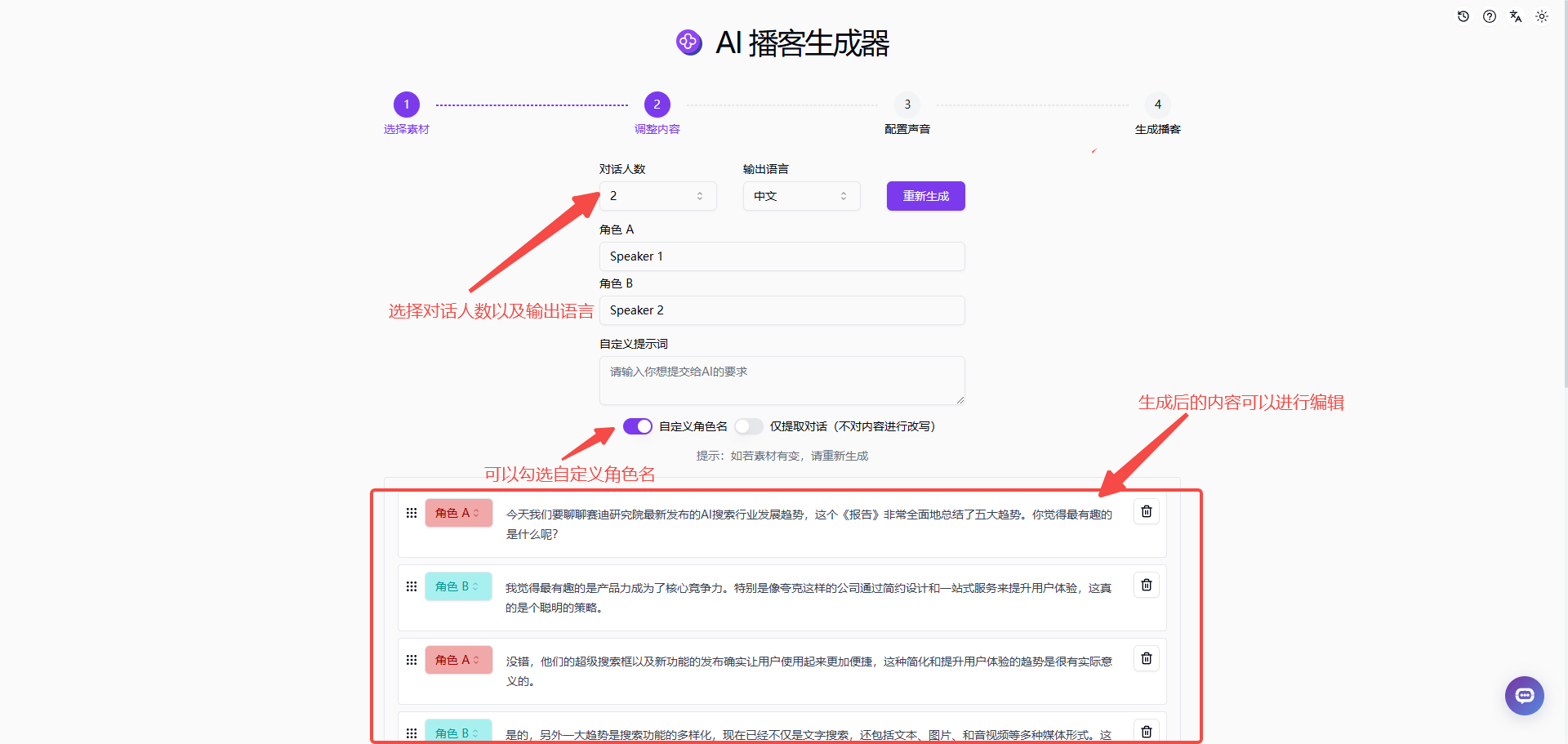
Task: Change the 角色 B selector on the 我觉得最有趣的是 row
Action: (x=458, y=586)
